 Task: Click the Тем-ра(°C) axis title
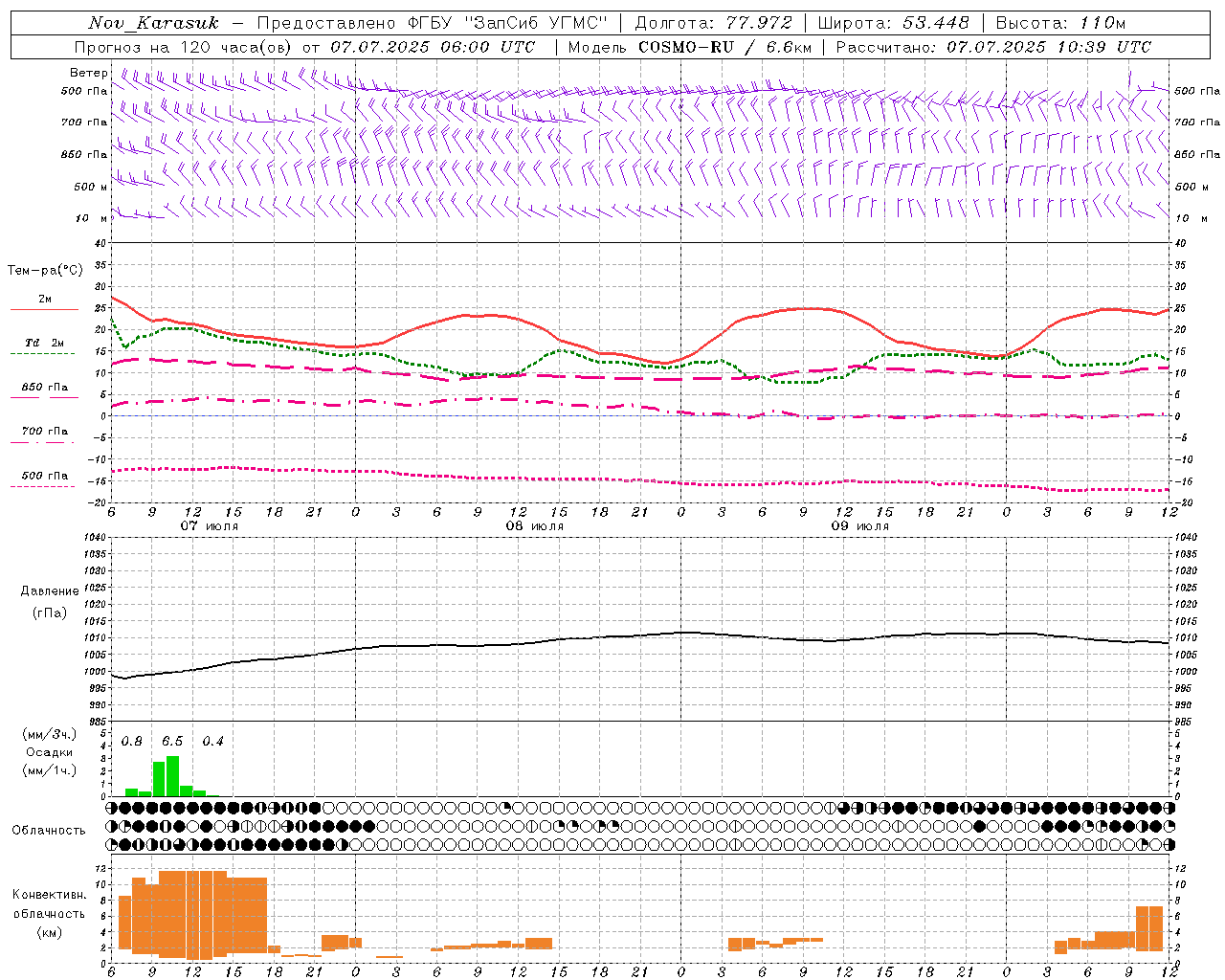point(45,271)
